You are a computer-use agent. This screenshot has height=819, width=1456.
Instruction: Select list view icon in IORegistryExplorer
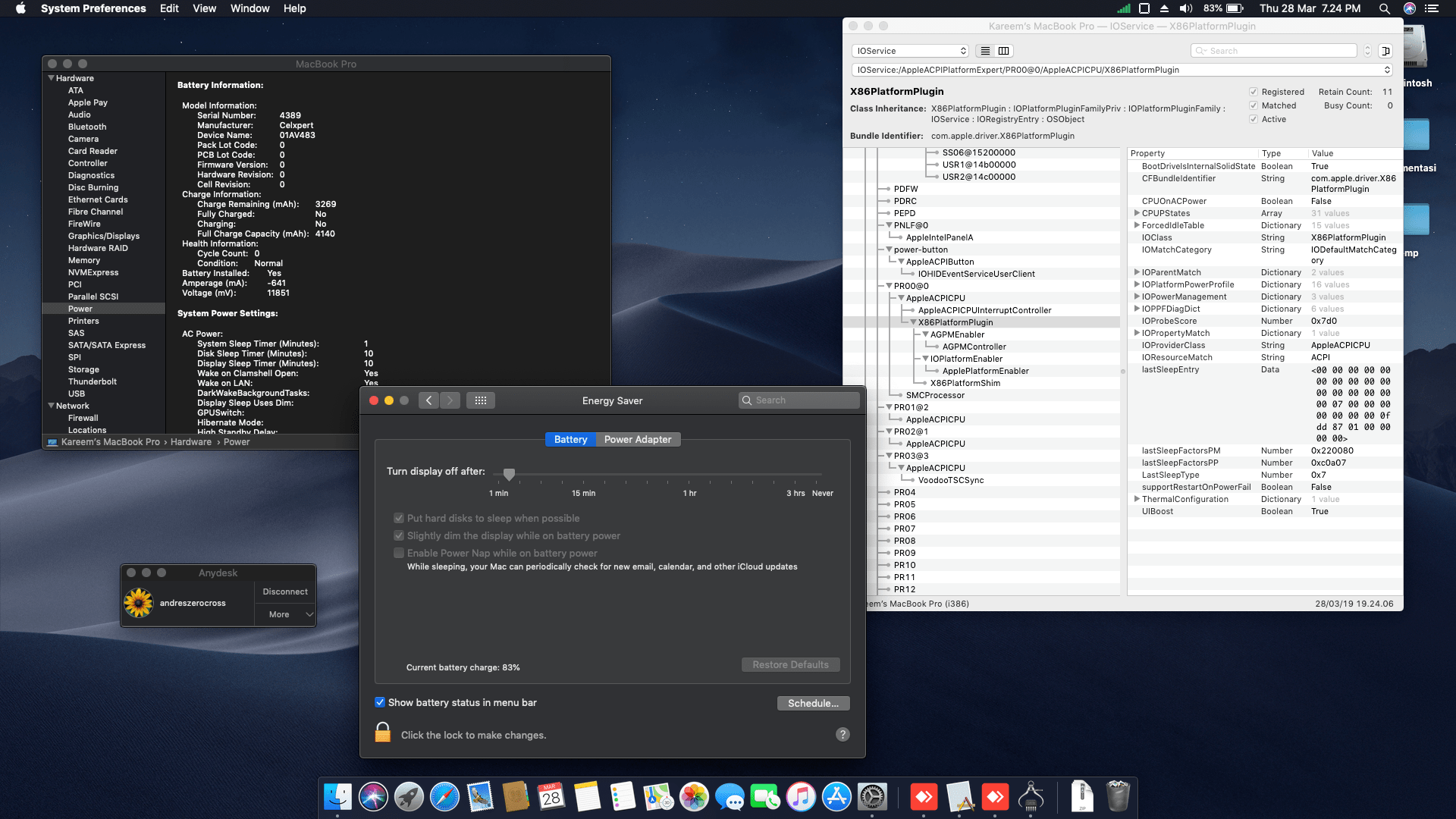(985, 51)
